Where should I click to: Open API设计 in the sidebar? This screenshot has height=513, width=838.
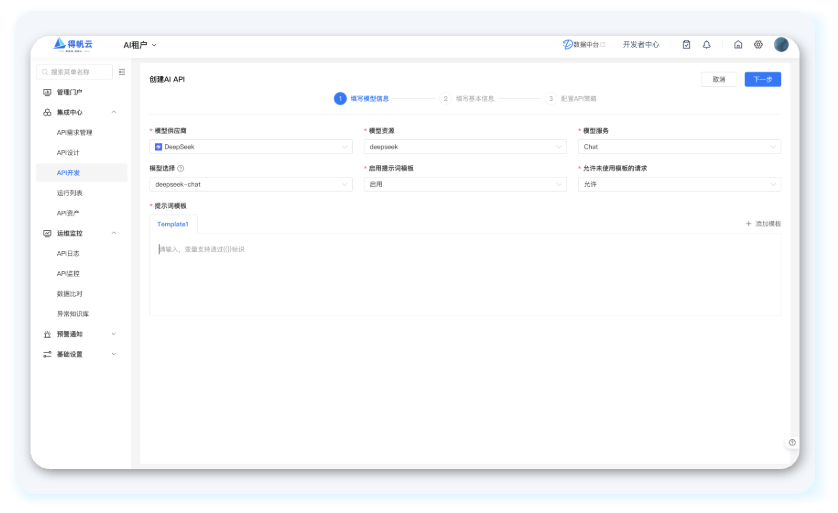point(68,153)
